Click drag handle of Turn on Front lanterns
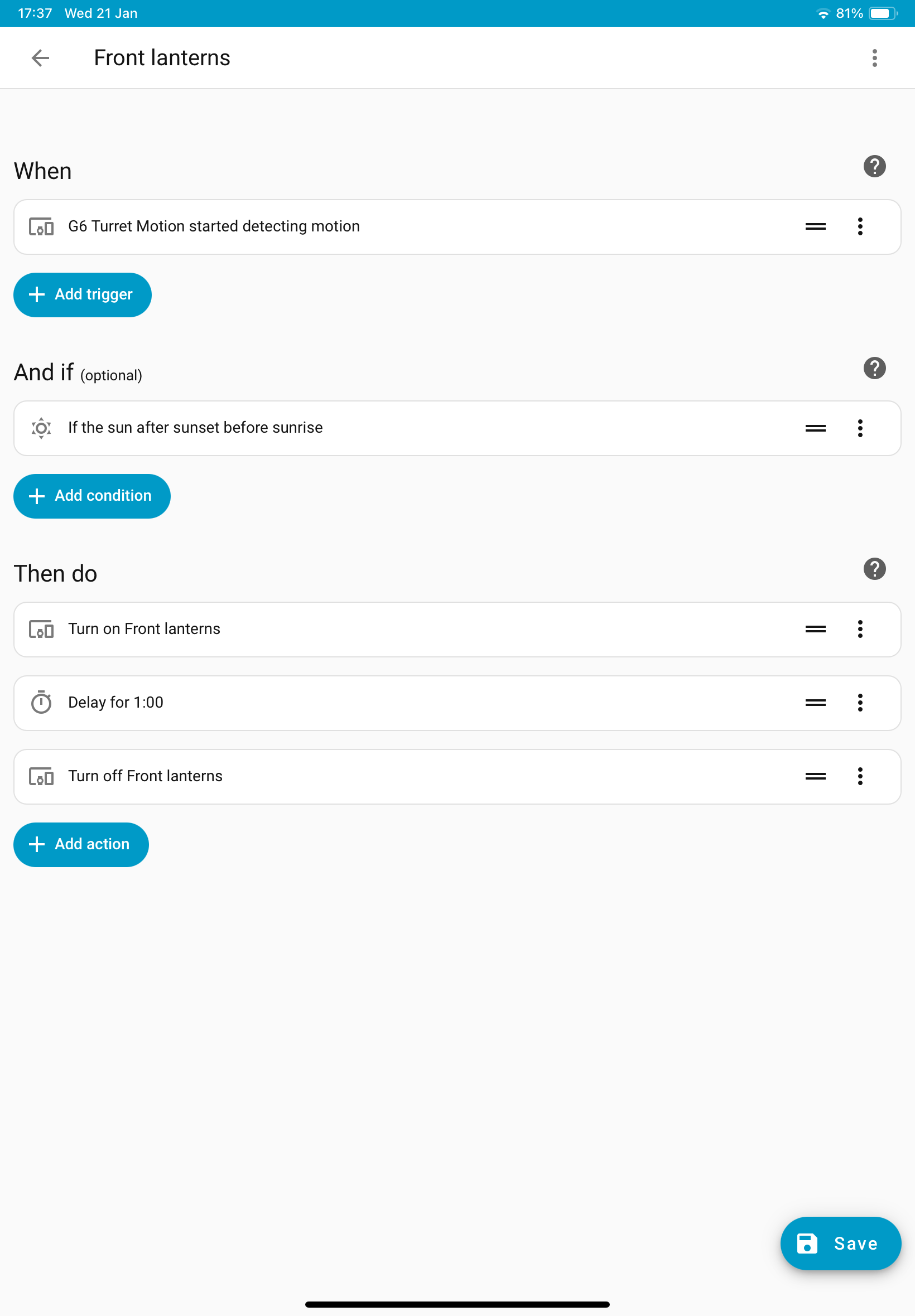Screen dimensions: 915x1316 click(x=815, y=630)
